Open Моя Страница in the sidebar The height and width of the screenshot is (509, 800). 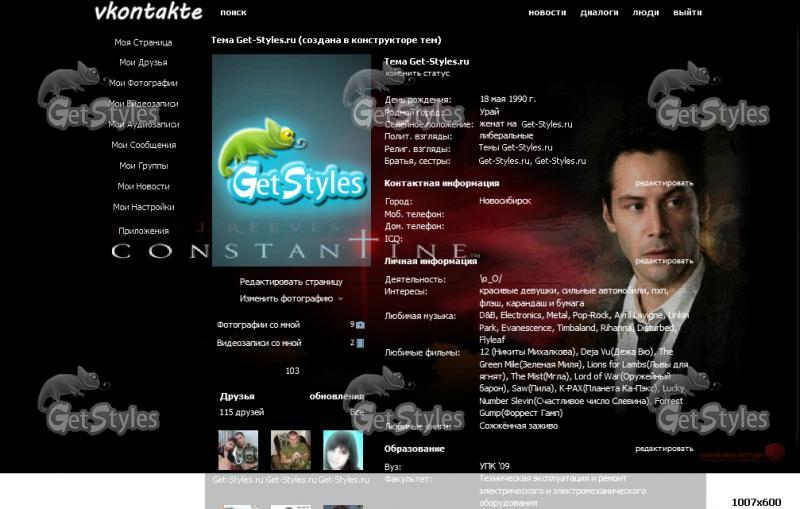(143, 42)
